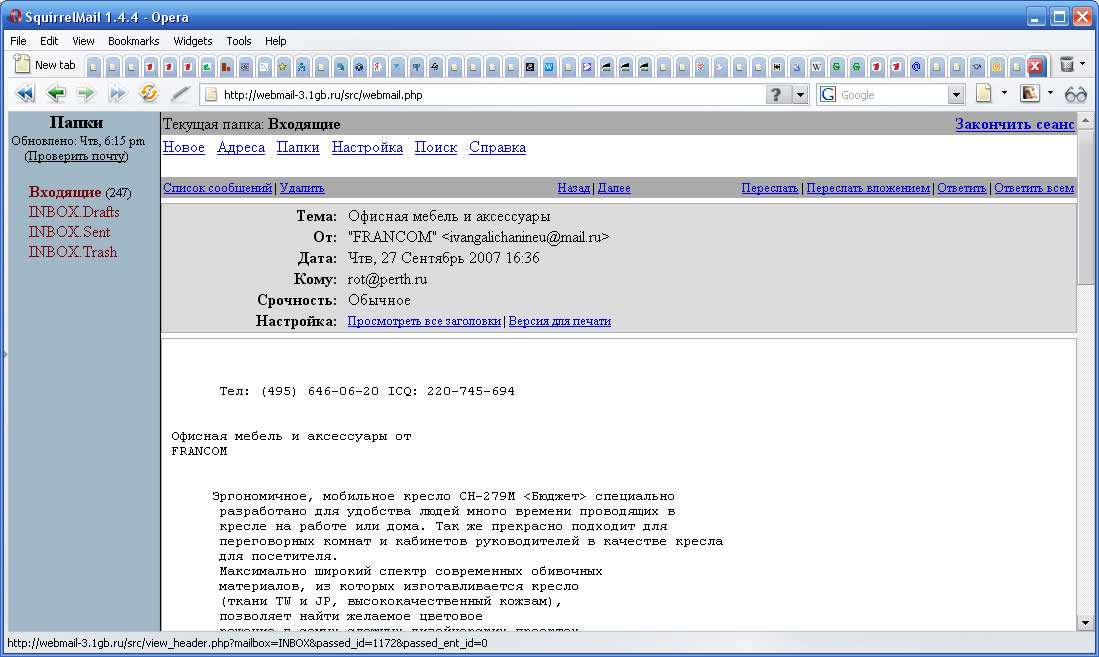Toggle image display with the picture icon

[x=1029, y=93]
